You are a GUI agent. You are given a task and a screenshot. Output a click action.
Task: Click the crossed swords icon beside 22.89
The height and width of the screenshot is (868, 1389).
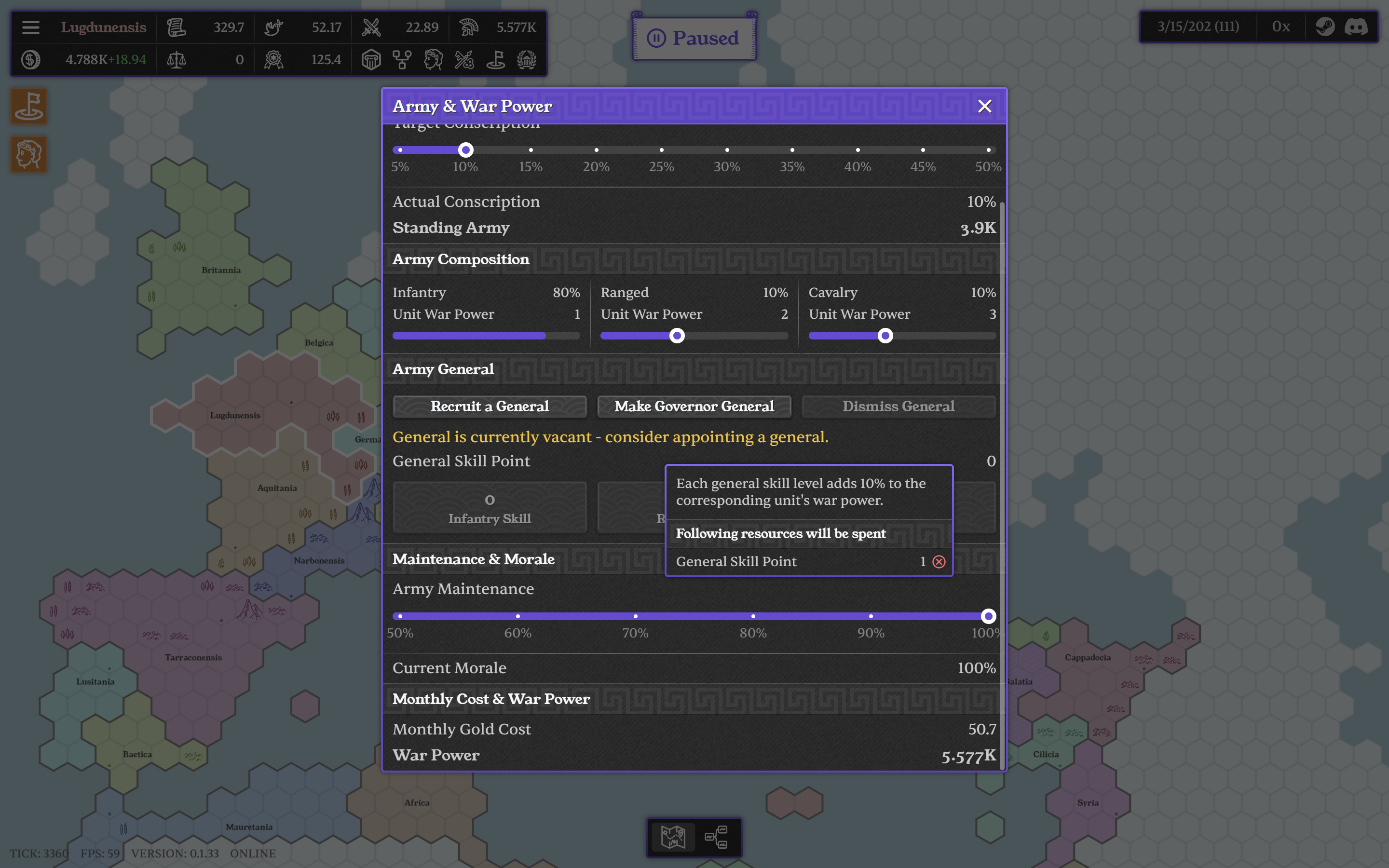click(371, 27)
